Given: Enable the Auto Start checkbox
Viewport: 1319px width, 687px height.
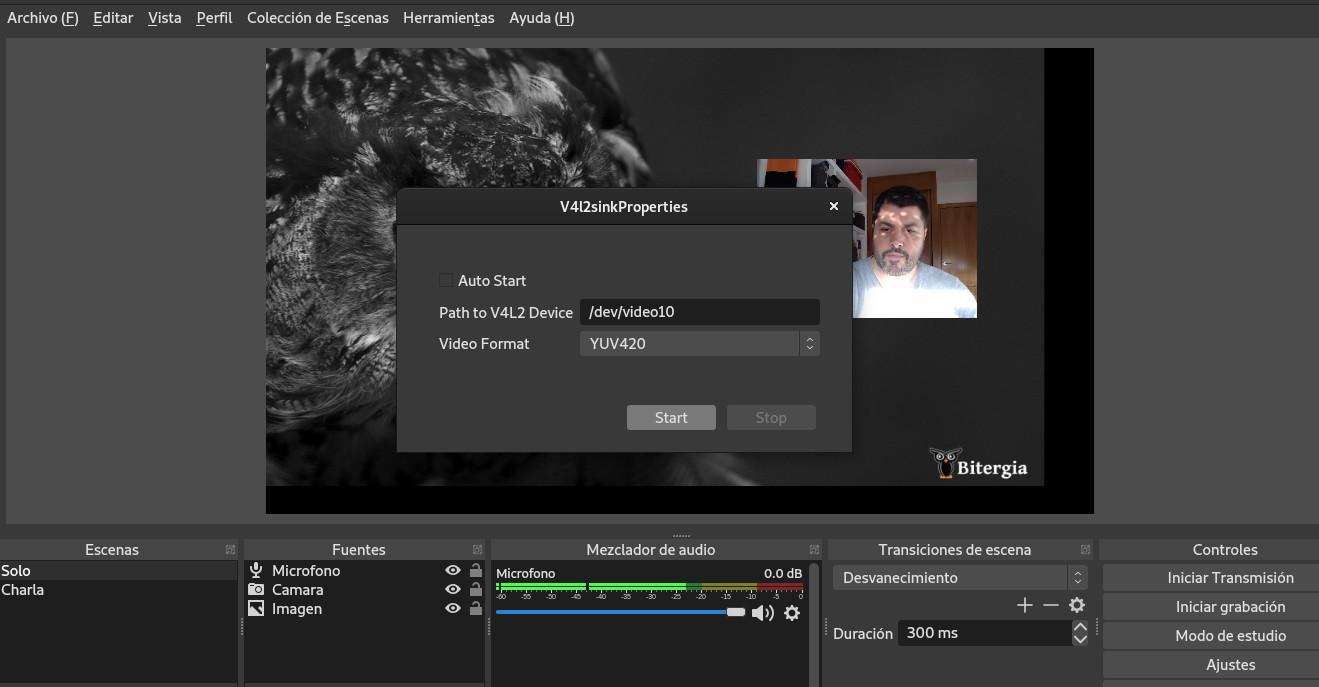Looking at the screenshot, I should 446,281.
